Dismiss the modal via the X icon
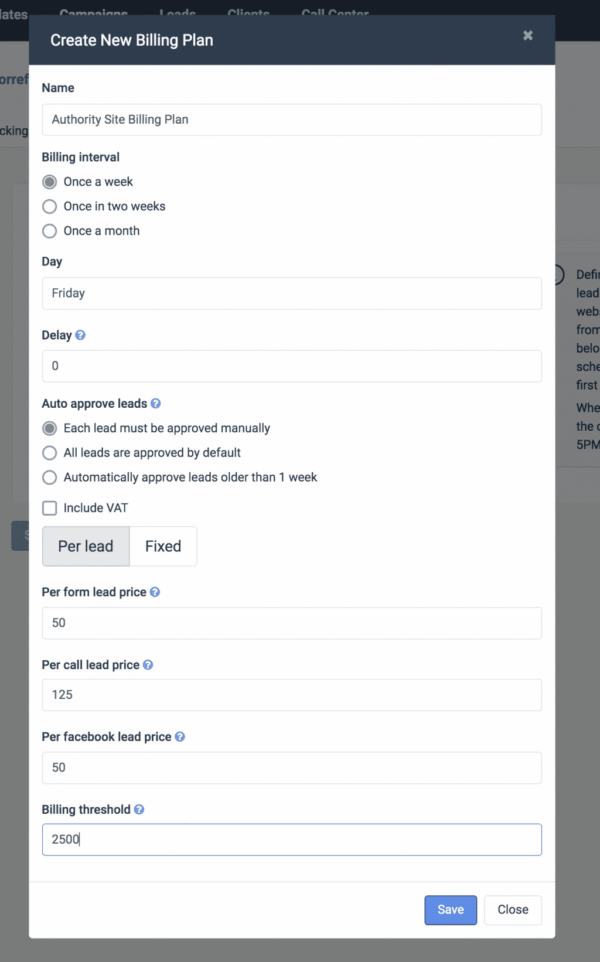The image size is (600, 962). (x=528, y=33)
